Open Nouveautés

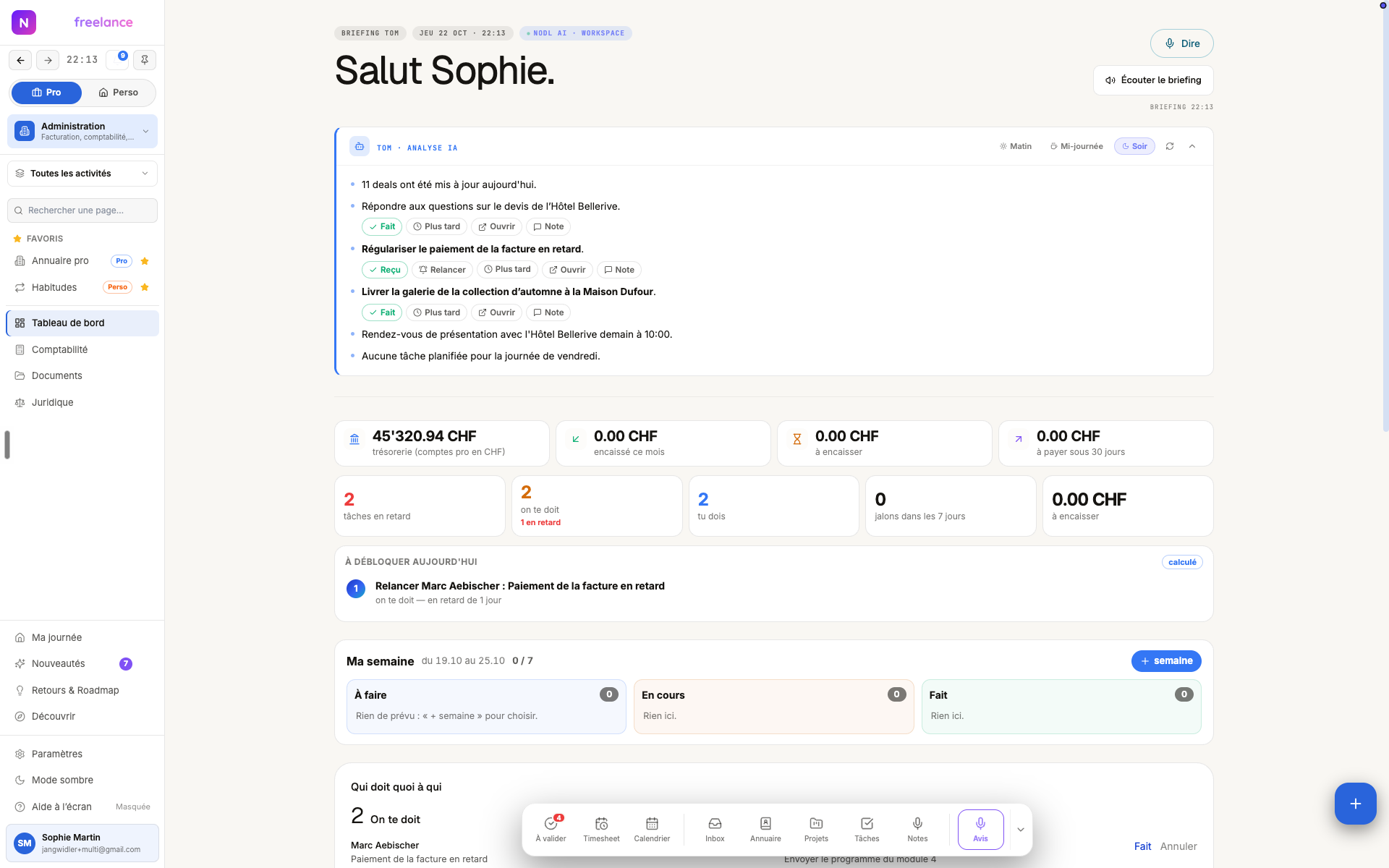click(82, 663)
